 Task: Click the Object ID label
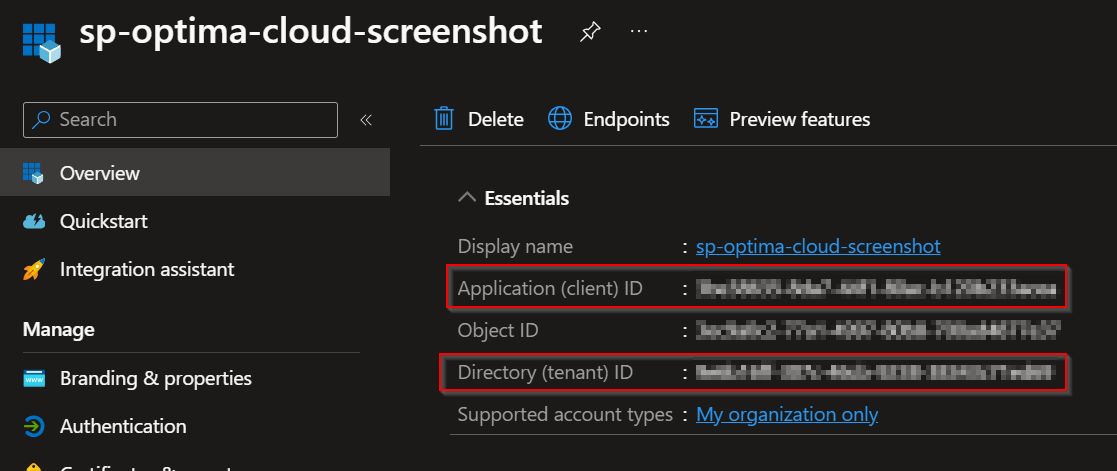(498, 331)
